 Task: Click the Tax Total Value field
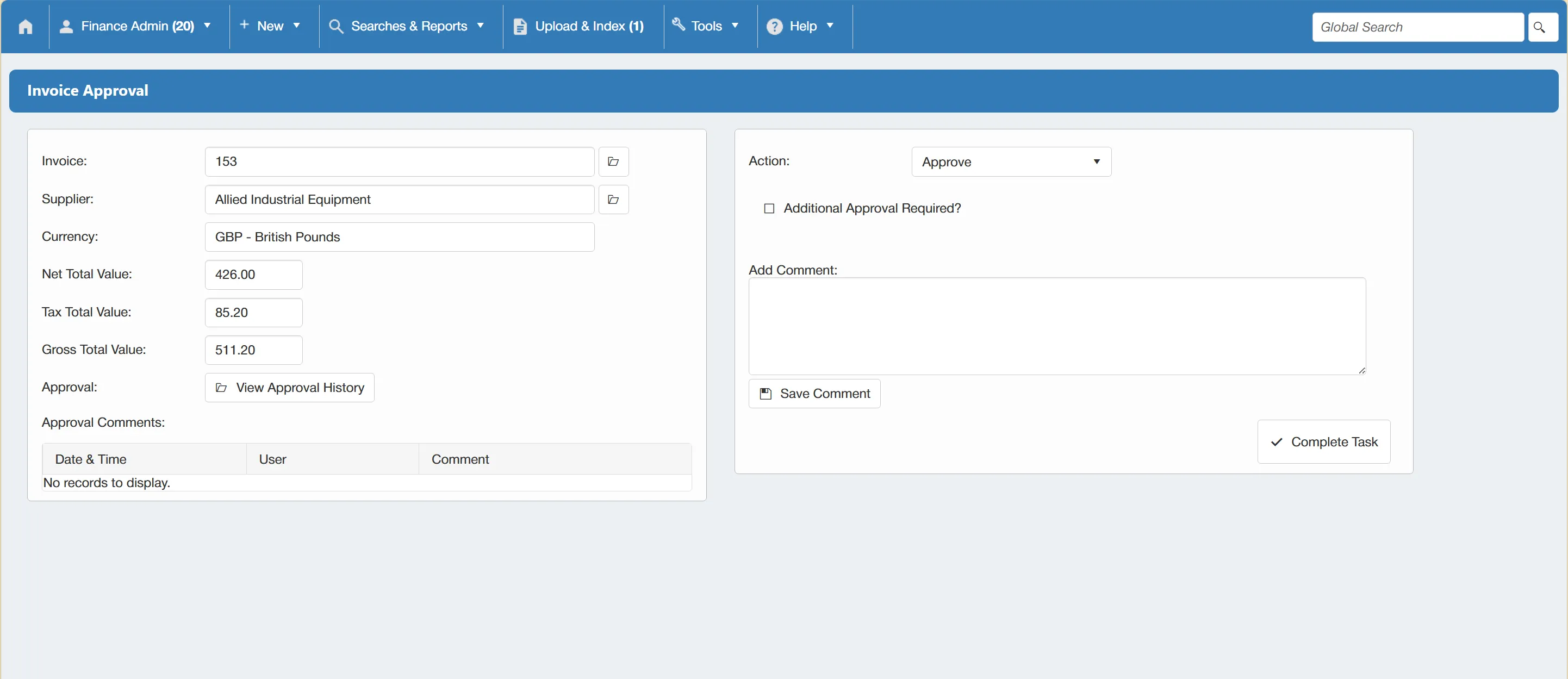[254, 313]
